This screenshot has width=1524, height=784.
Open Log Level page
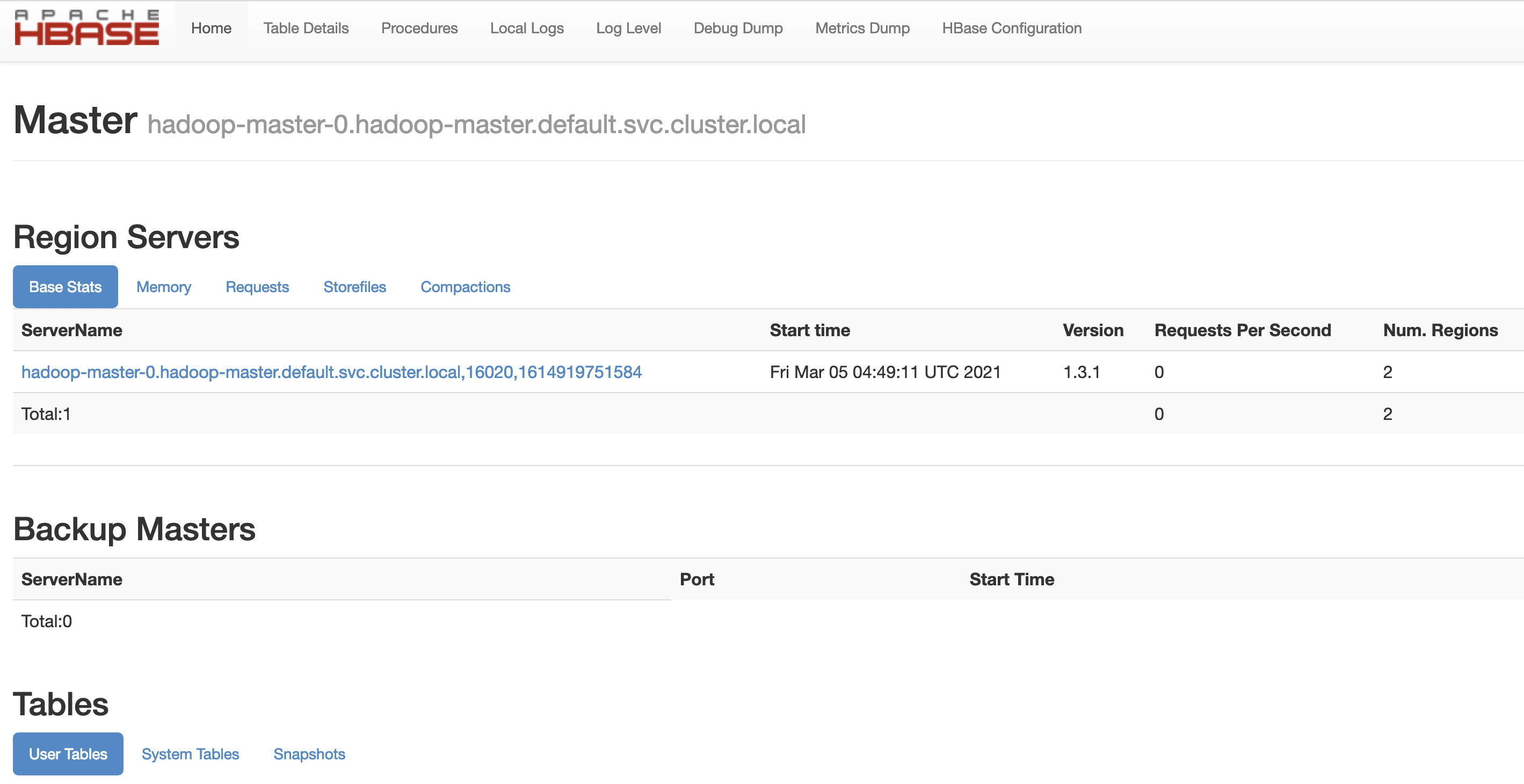point(628,28)
